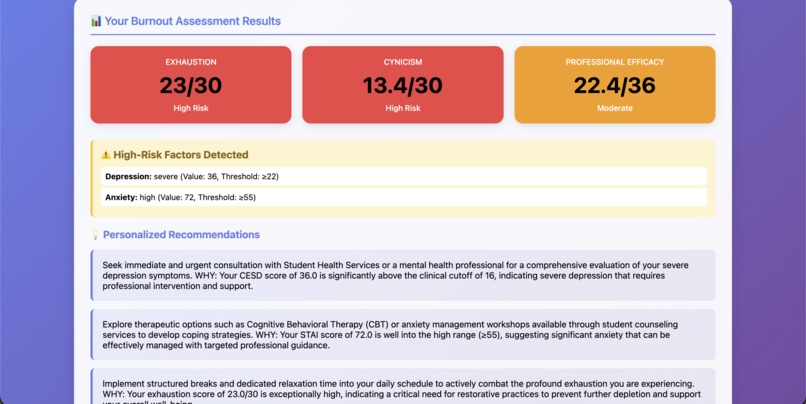This screenshot has height=404, width=806.
Task: Click Moderate label under Professional Efficacy
Action: click(615, 108)
